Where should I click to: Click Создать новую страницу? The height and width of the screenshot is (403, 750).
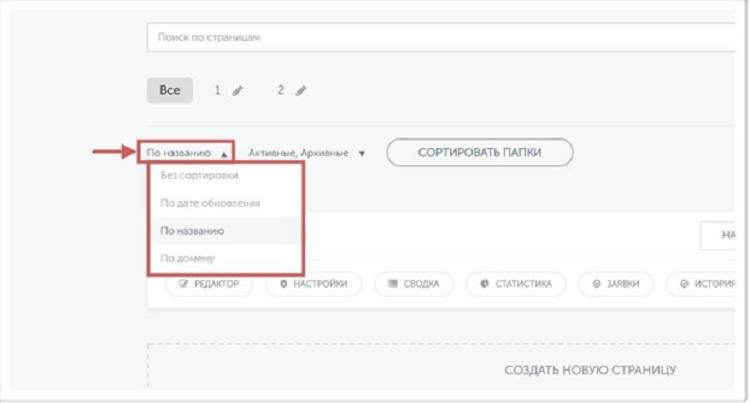590,370
